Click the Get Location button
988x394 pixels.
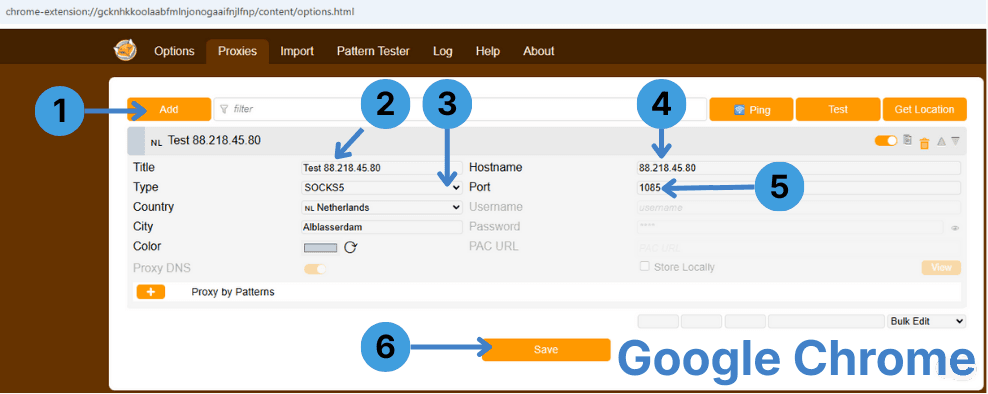tap(924, 109)
